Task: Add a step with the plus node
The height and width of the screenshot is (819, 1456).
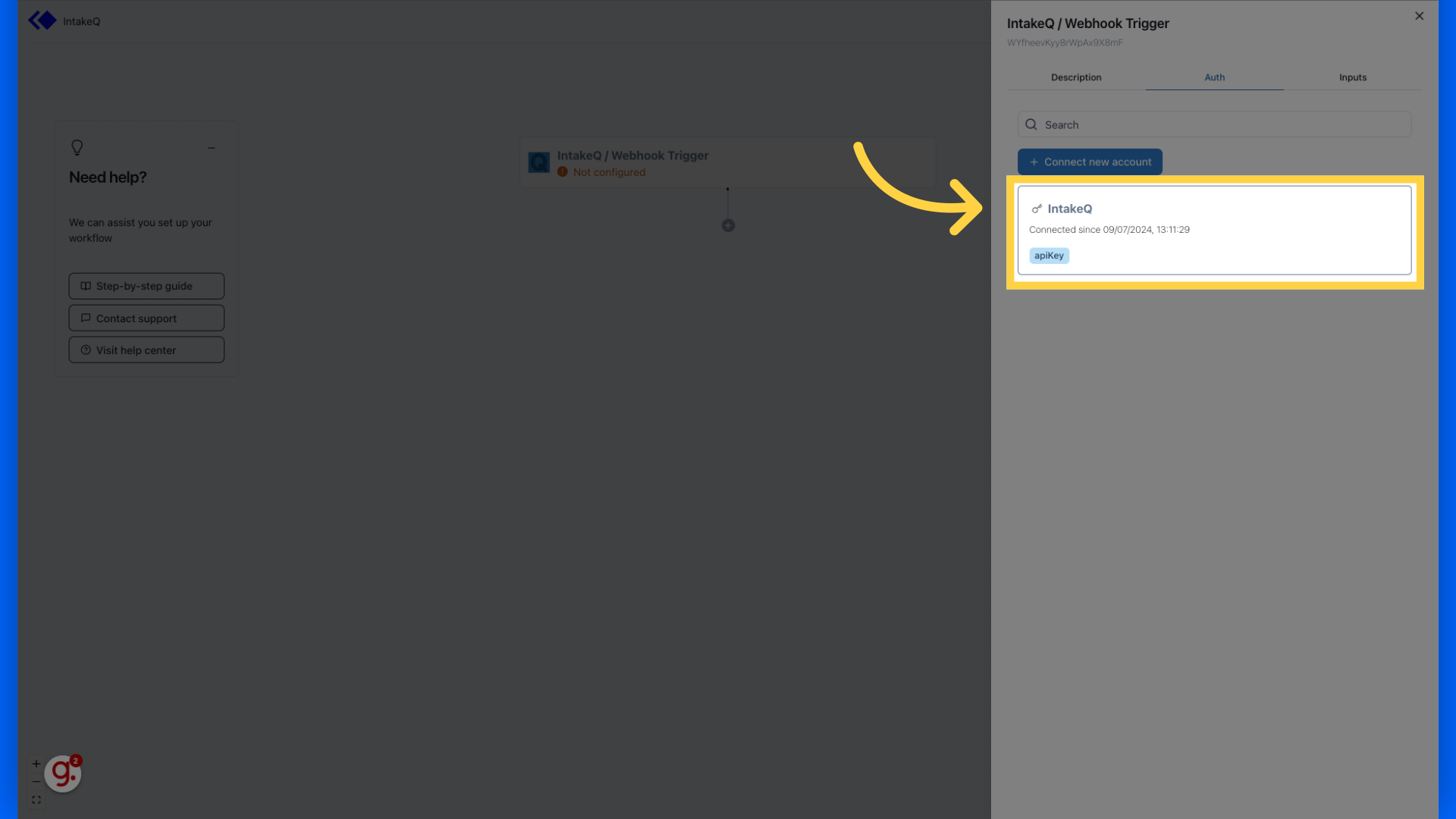Action: (x=728, y=225)
